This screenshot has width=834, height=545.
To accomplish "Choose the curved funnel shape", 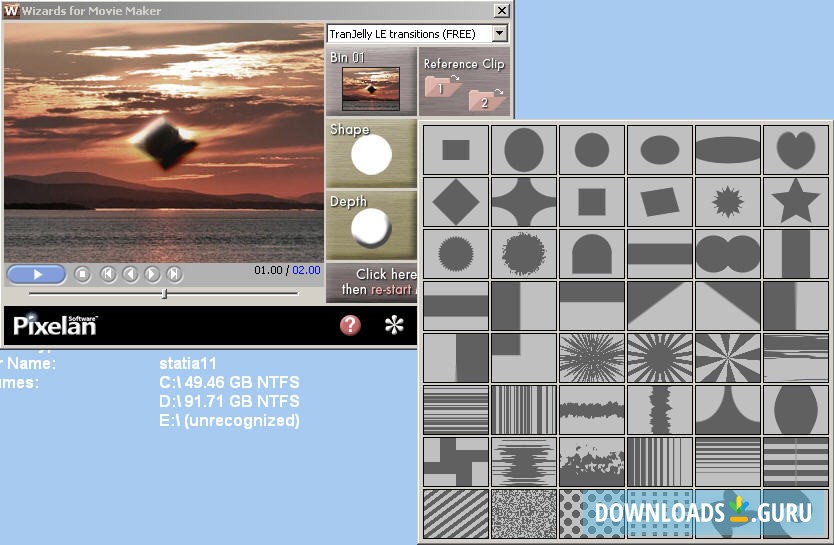I will (x=728, y=410).
